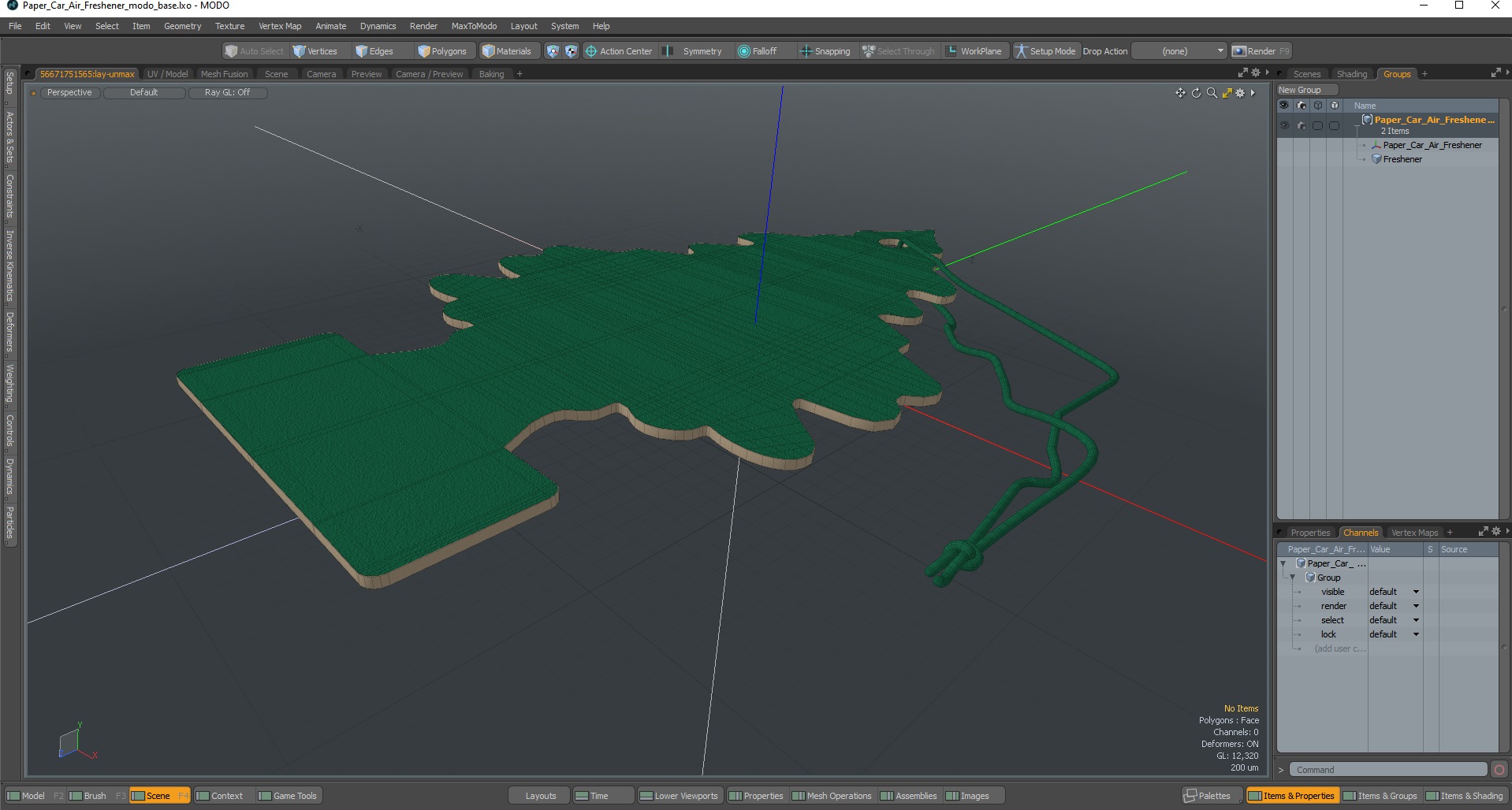Open the WorkPlane menu

click(x=974, y=51)
